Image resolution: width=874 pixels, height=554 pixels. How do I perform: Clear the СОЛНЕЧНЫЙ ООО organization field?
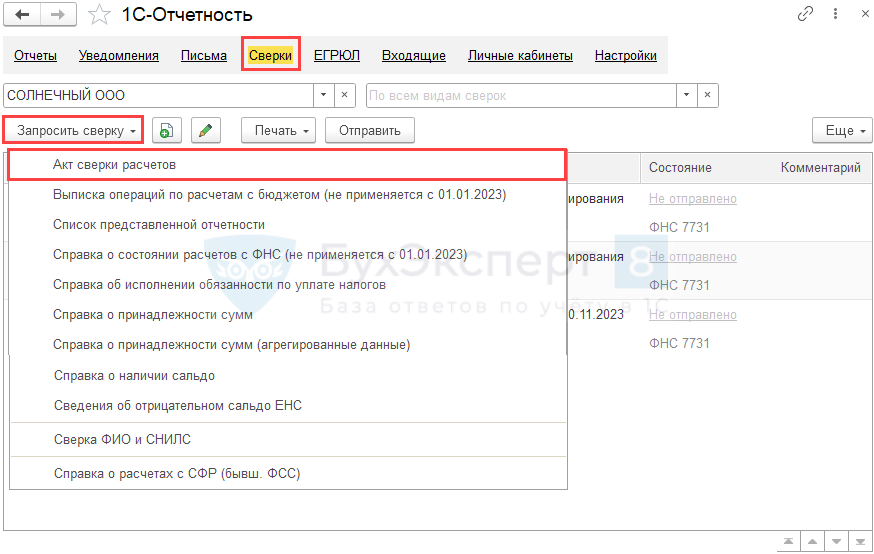coord(344,96)
